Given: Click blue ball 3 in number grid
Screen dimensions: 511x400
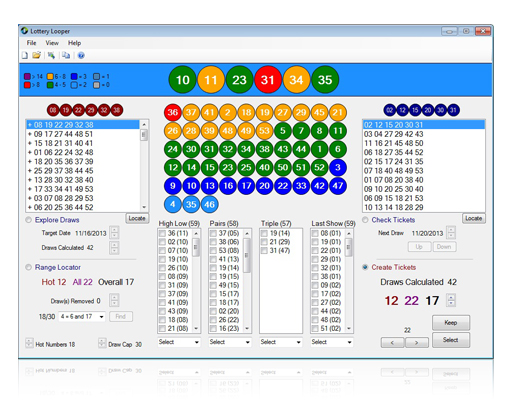Looking at the screenshot, I should point(338,167).
